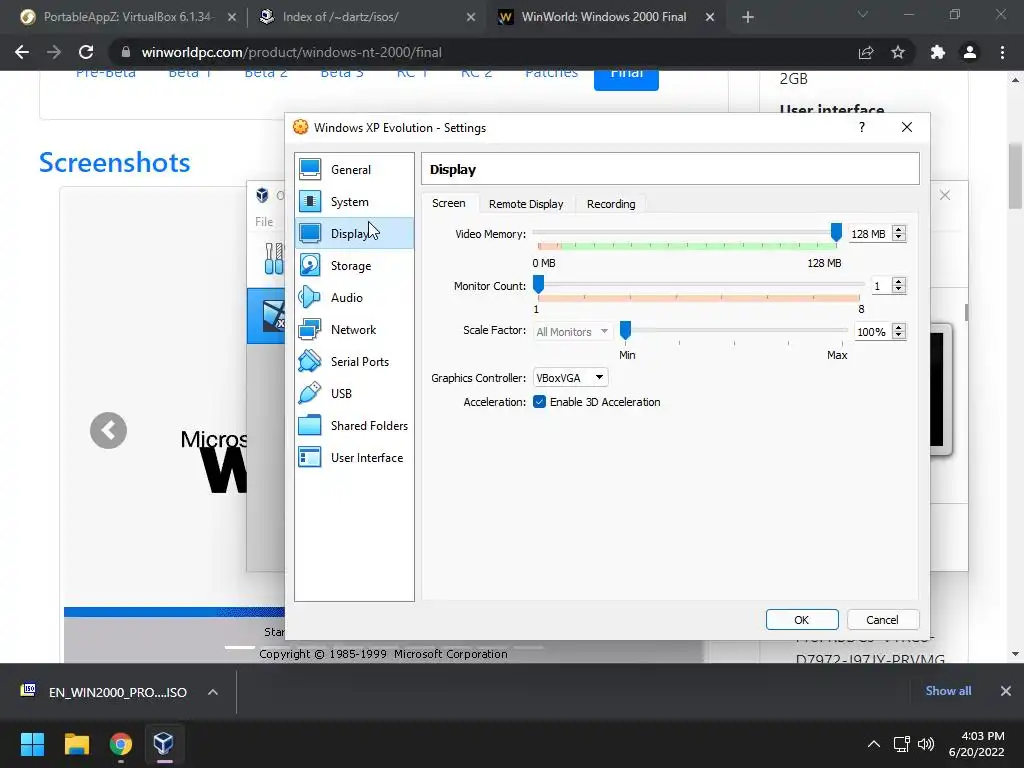
Task: Click Video Memory spinner arrows
Action: coord(899,234)
